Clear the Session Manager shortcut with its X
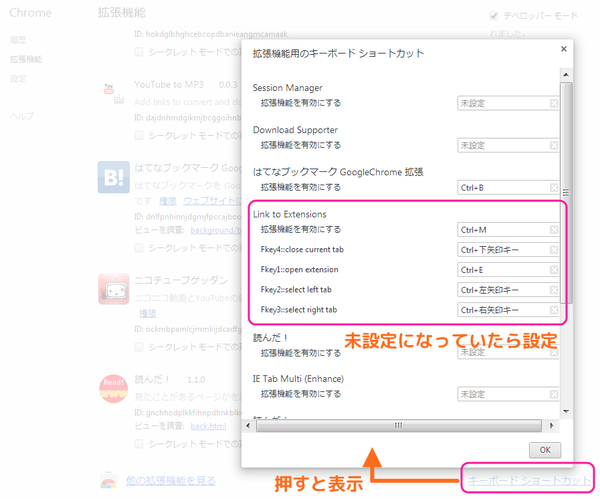 (554, 103)
